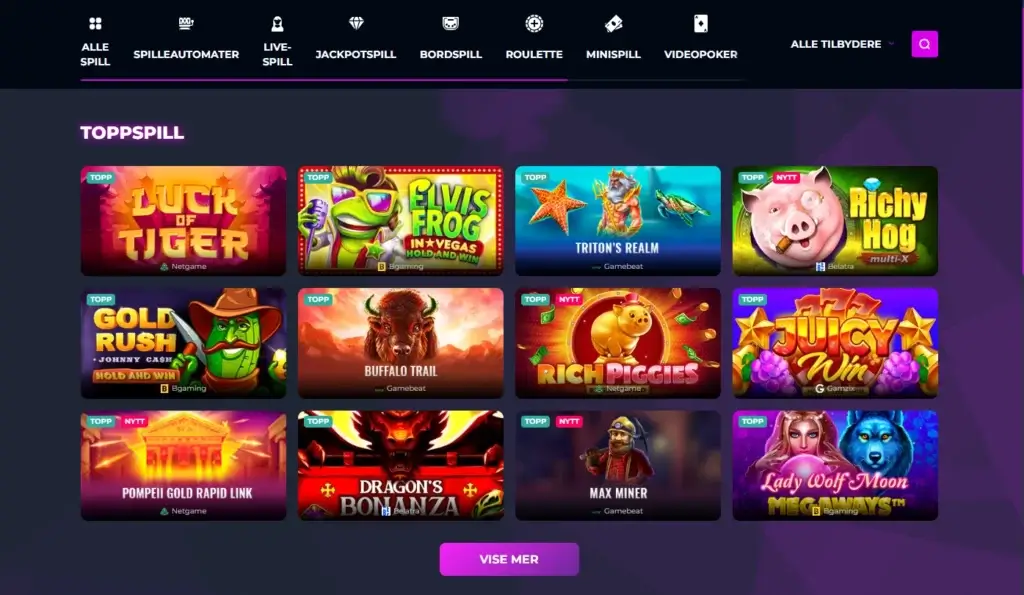The height and width of the screenshot is (595, 1024).
Task: Click the Roulette wheel icon
Action: tap(534, 24)
